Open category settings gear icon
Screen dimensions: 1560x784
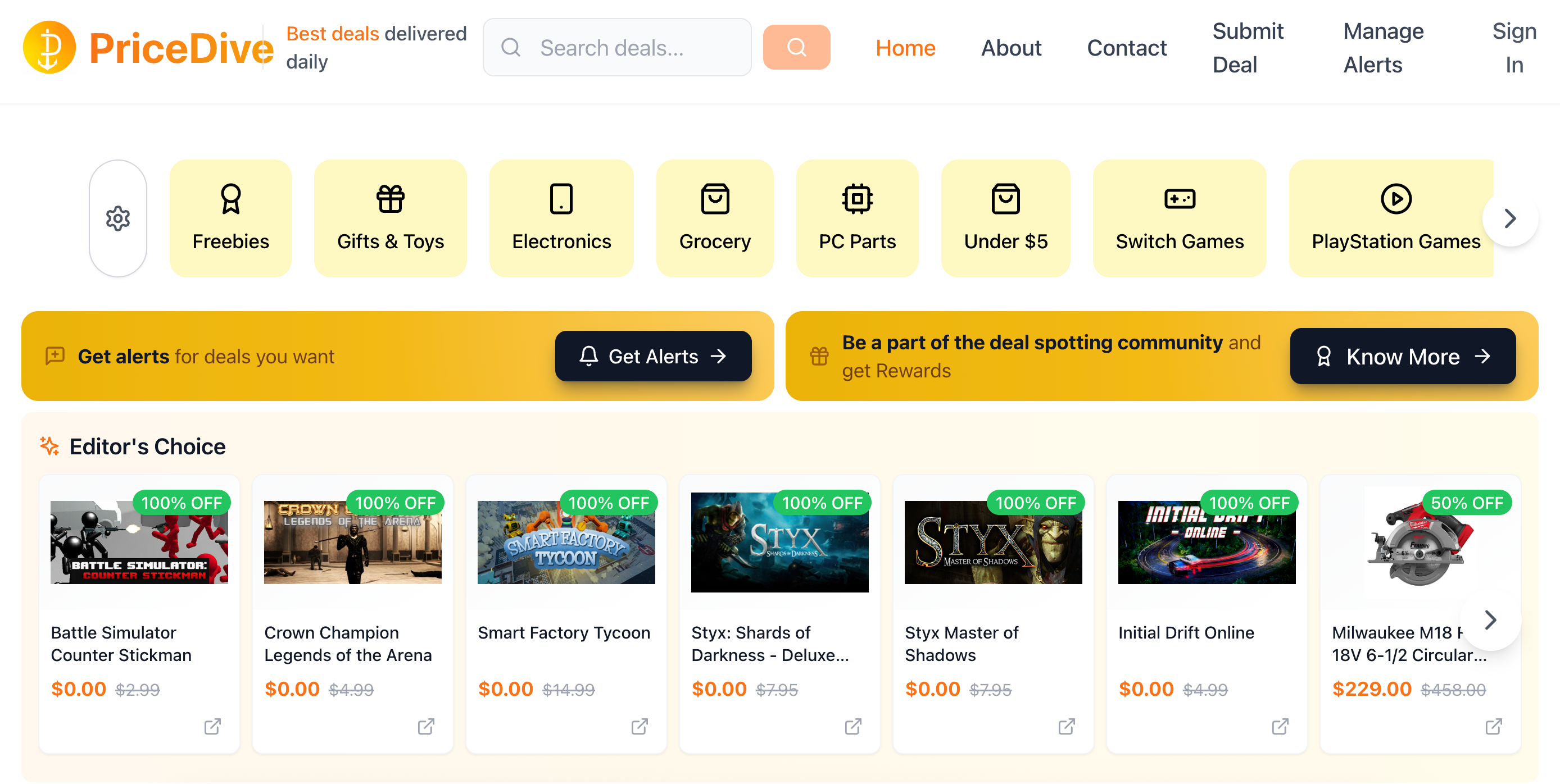118,218
